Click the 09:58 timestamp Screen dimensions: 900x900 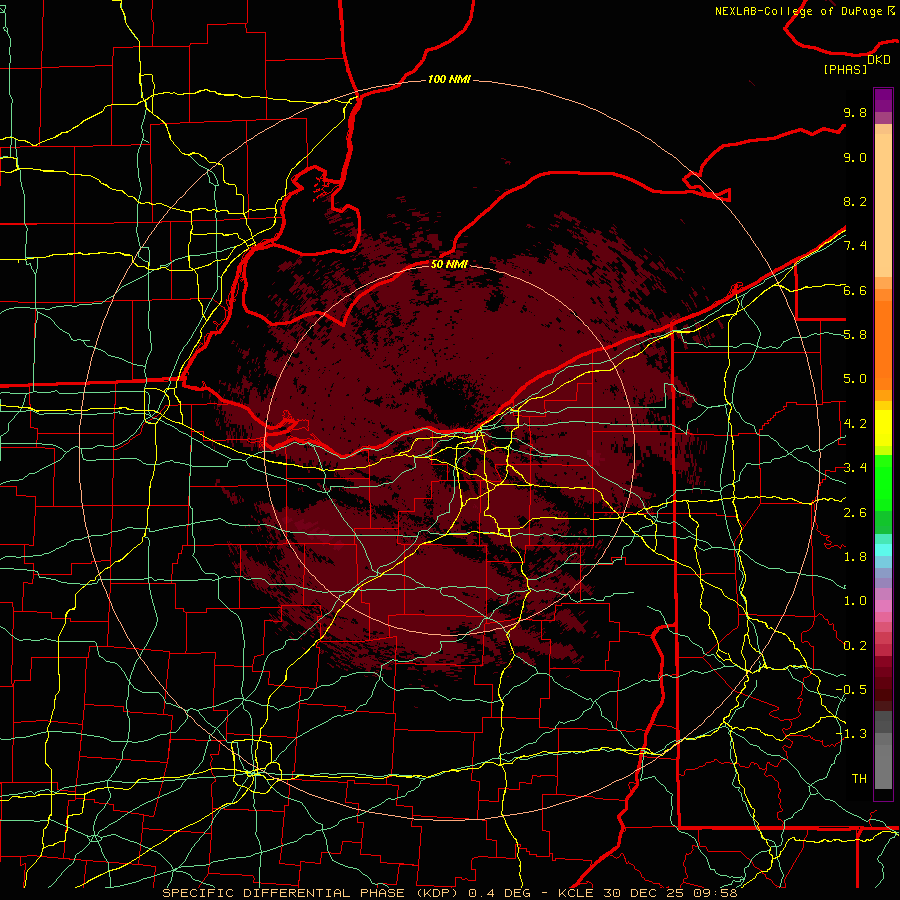(717, 893)
